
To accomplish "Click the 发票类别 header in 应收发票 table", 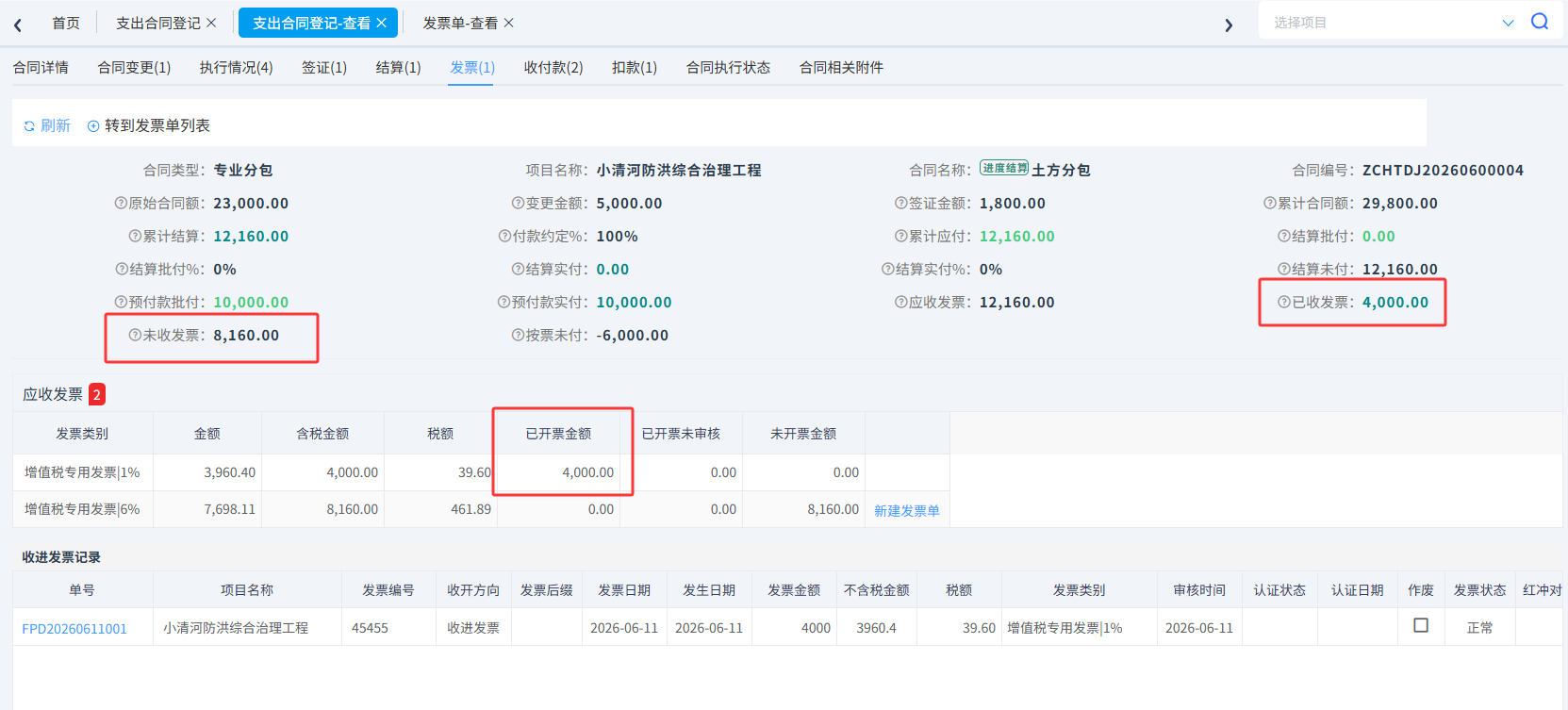I will click(x=82, y=434).
